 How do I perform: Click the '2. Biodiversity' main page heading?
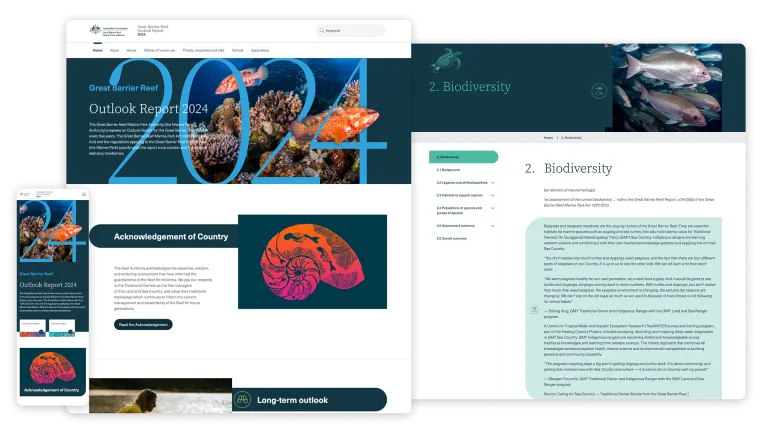pos(568,168)
